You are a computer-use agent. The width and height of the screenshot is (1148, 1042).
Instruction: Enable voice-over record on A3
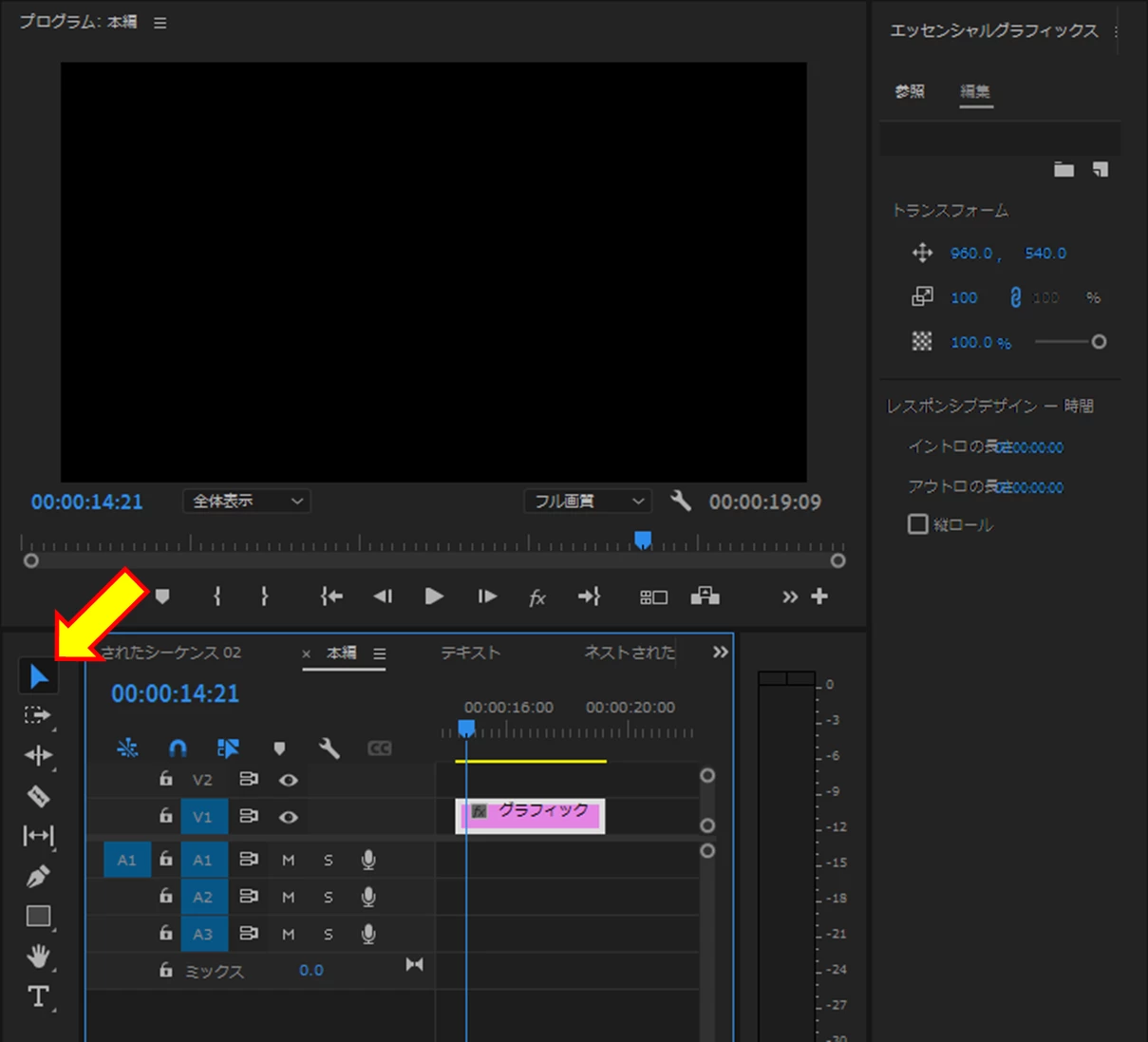coord(368,934)
